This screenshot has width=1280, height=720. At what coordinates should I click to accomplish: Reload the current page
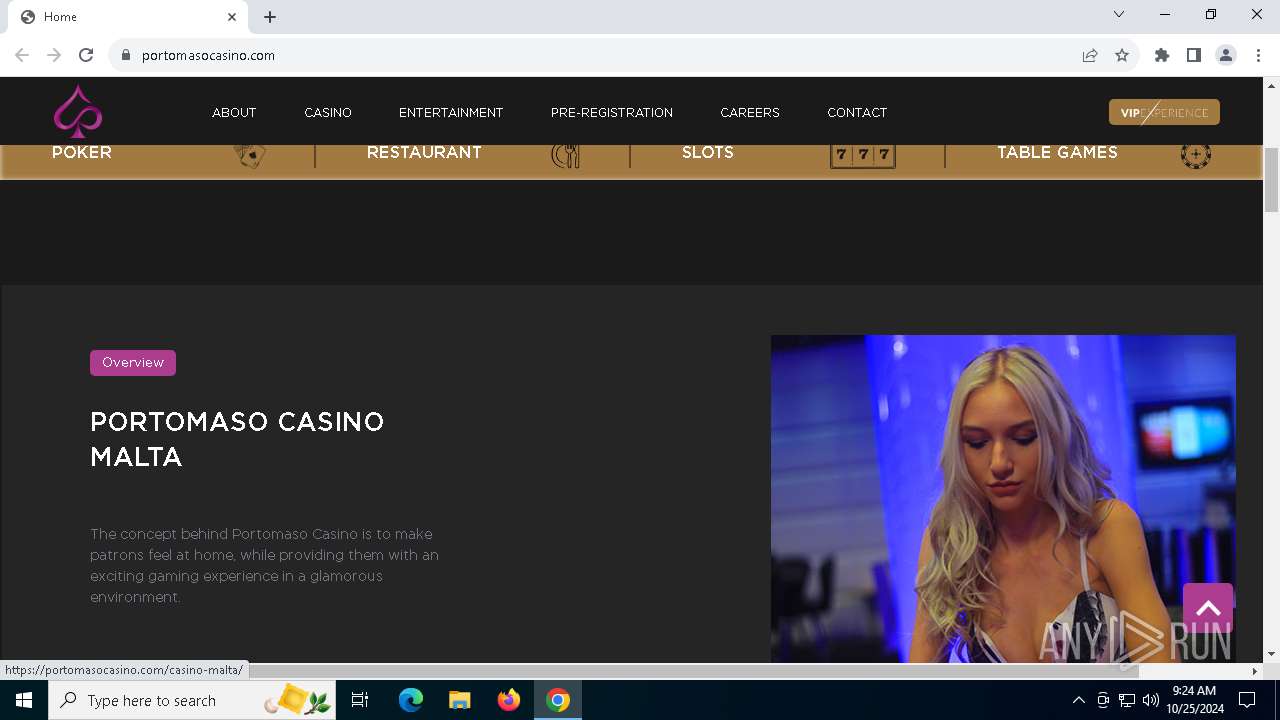[86, 55]
